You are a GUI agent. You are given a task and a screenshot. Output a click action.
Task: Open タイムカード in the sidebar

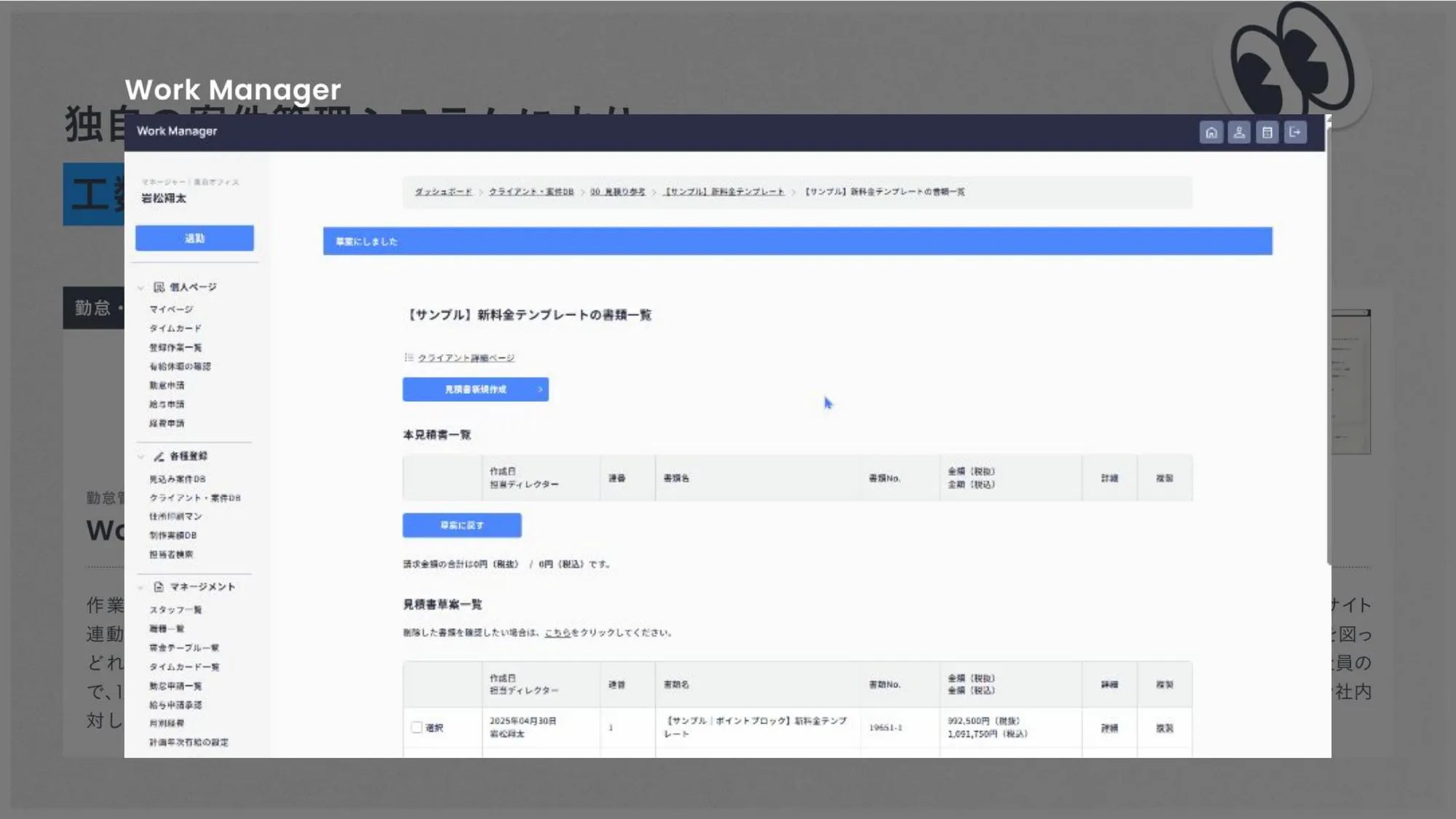(x=175, y=328)
